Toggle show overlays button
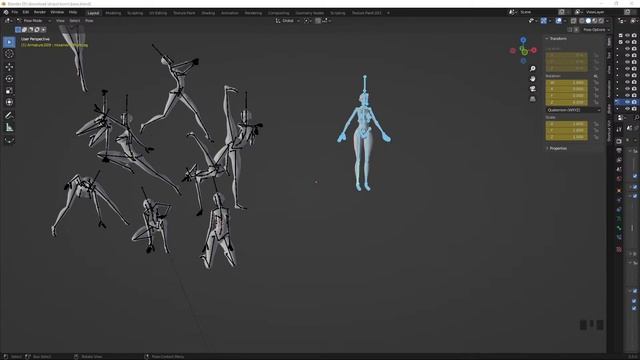 [558, 21]
